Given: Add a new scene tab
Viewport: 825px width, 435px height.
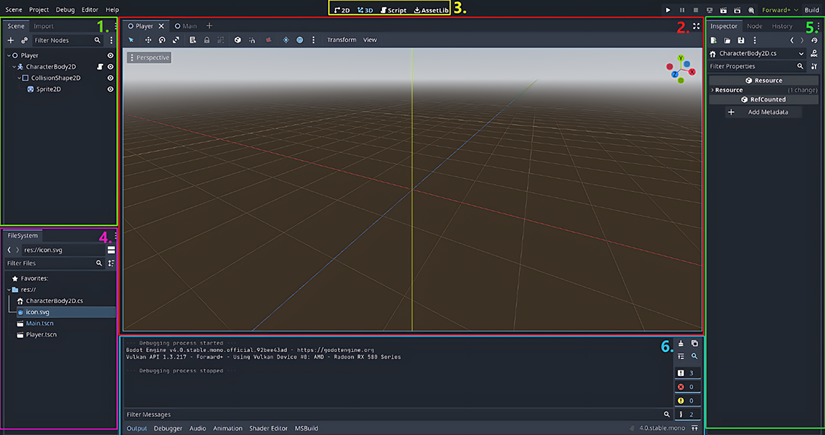Looking at the screenshot, I should coord(209,26).
